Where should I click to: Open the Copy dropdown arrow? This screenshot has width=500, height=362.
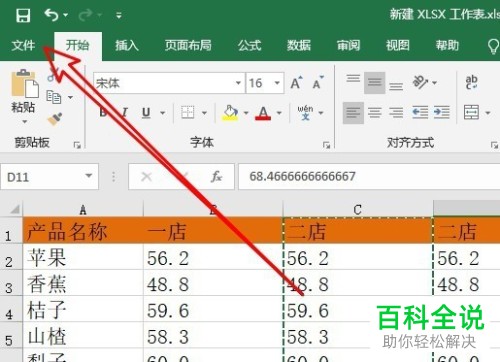click(x=70, y=97)
